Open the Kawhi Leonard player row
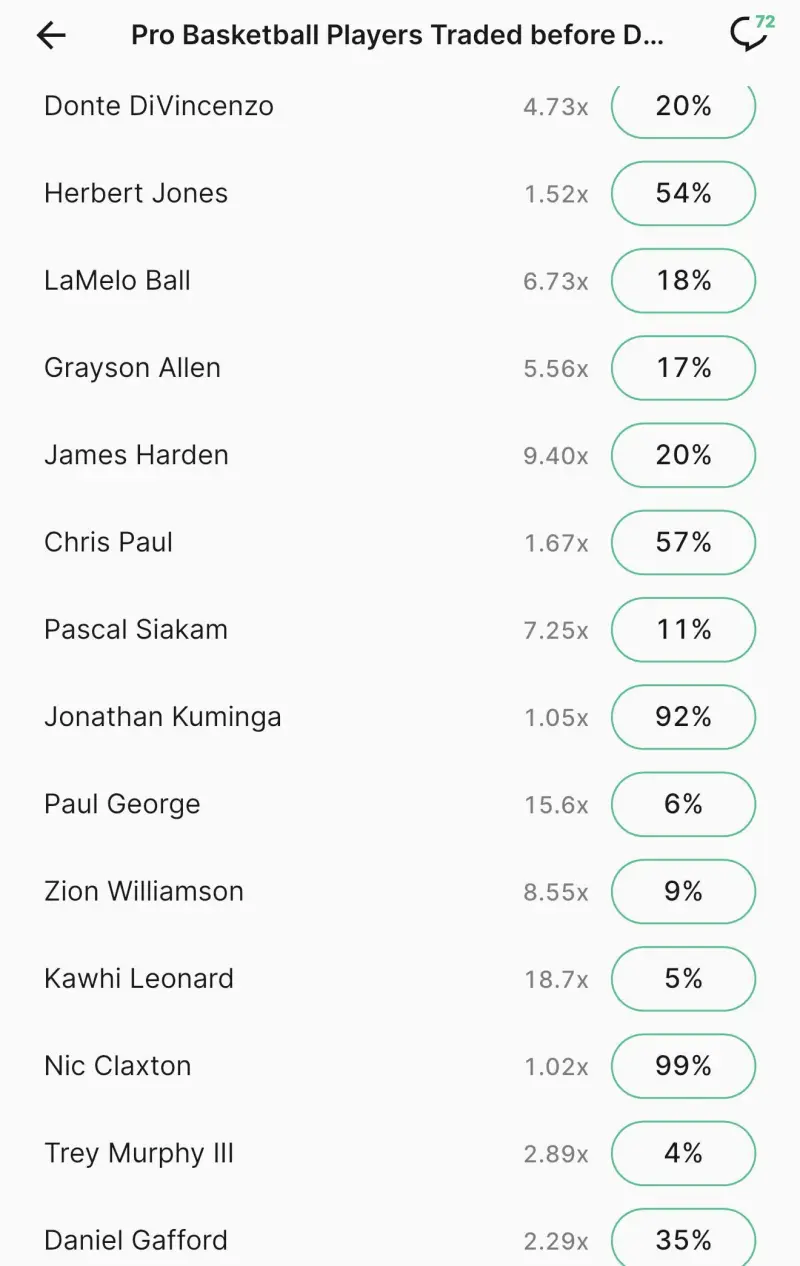This screenshot has height=1266, width=800. coord(139,978)
